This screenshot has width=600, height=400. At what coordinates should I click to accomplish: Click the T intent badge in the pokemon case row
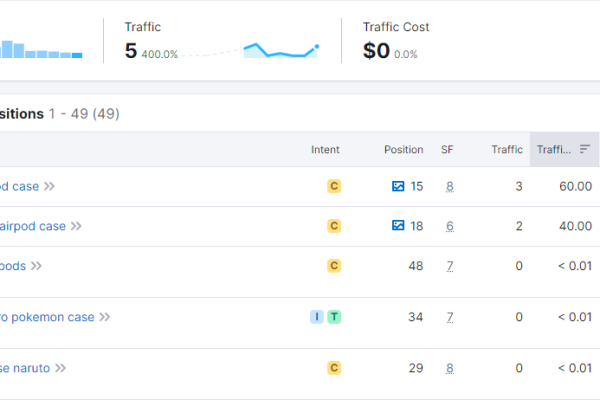tap(334, 317)
